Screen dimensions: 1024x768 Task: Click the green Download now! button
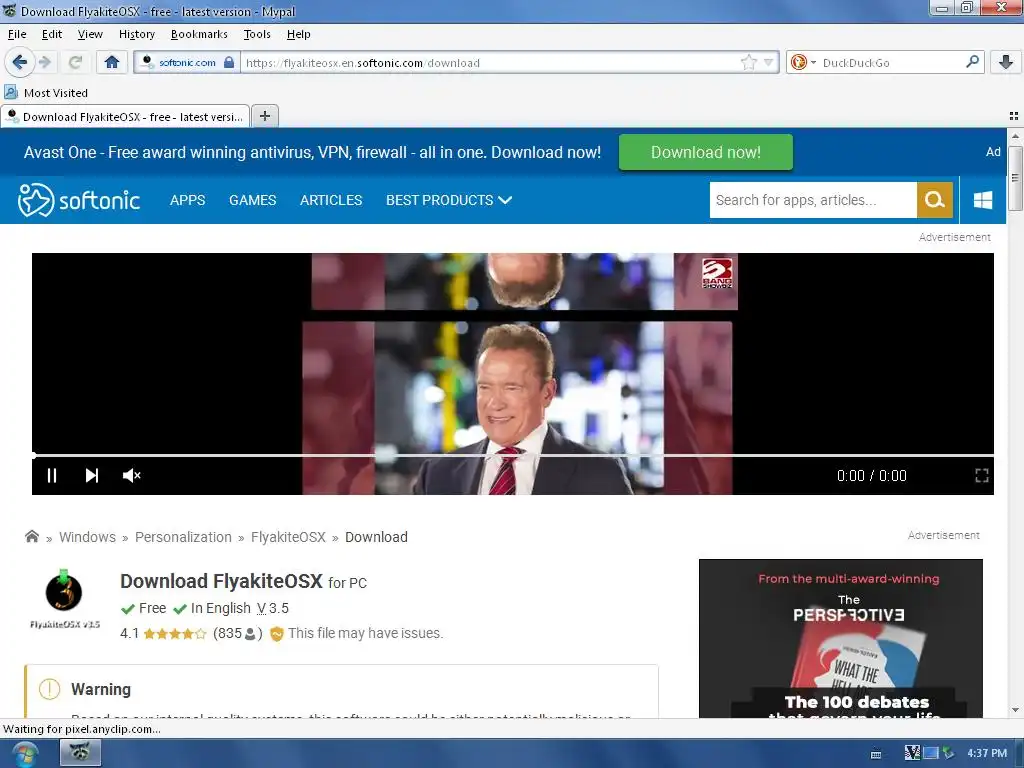[705, 152]
